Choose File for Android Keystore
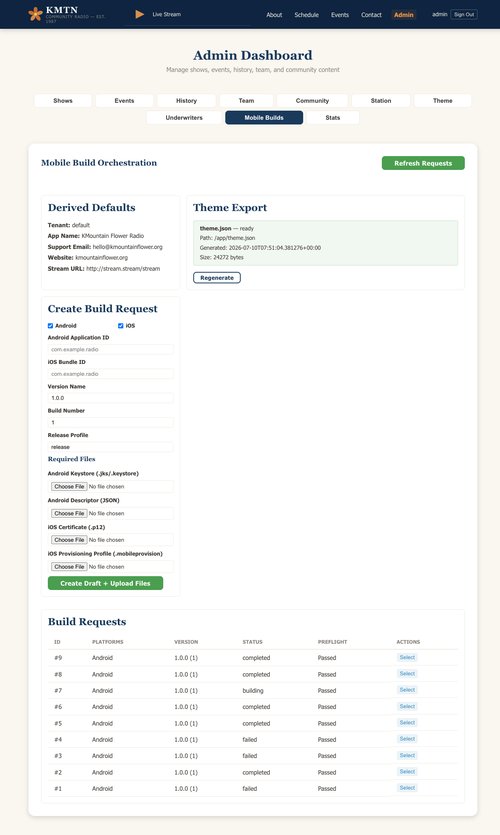Screen dimensions: 500x835 click(69, 487)
